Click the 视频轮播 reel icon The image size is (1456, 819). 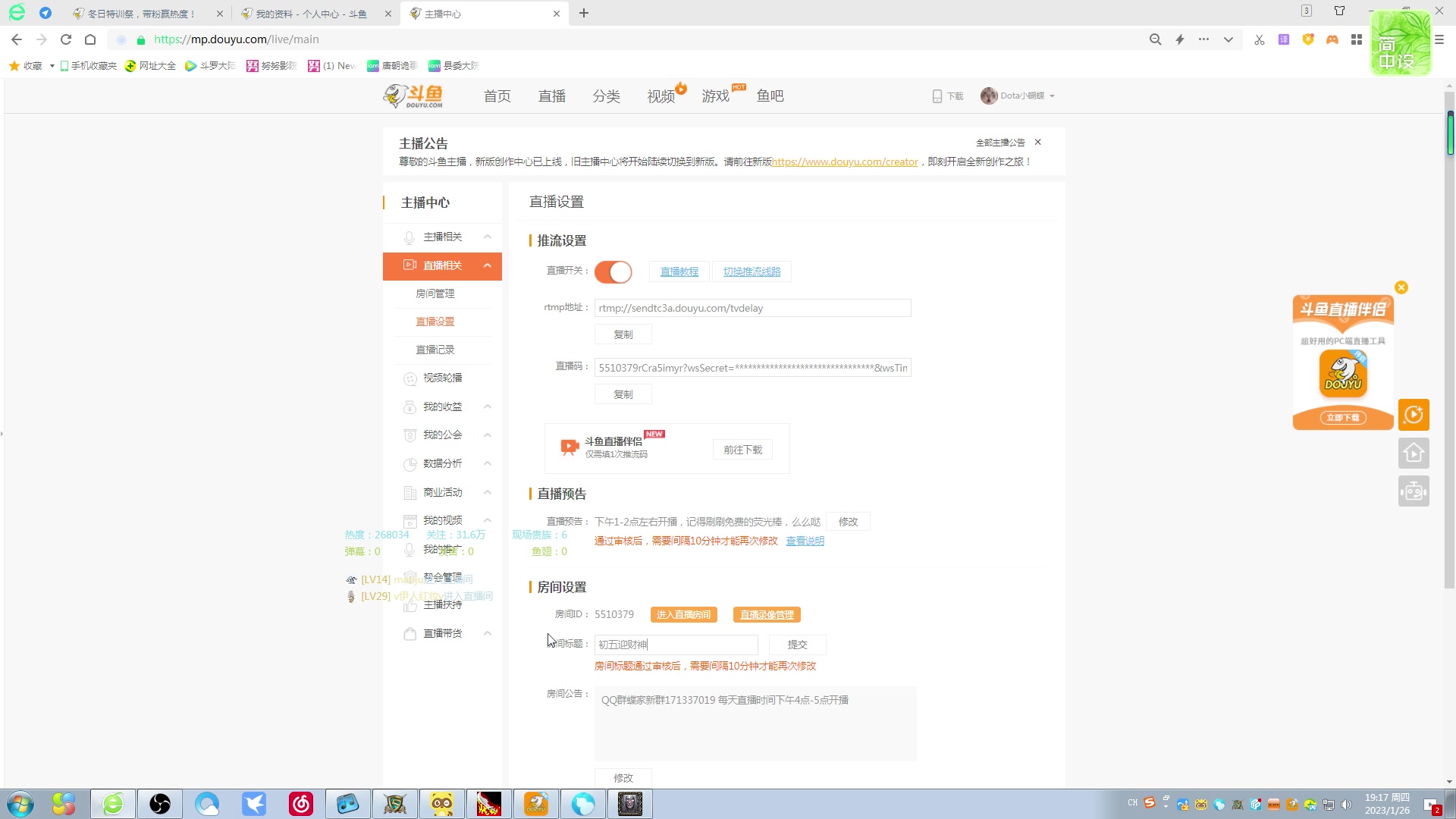409,378
